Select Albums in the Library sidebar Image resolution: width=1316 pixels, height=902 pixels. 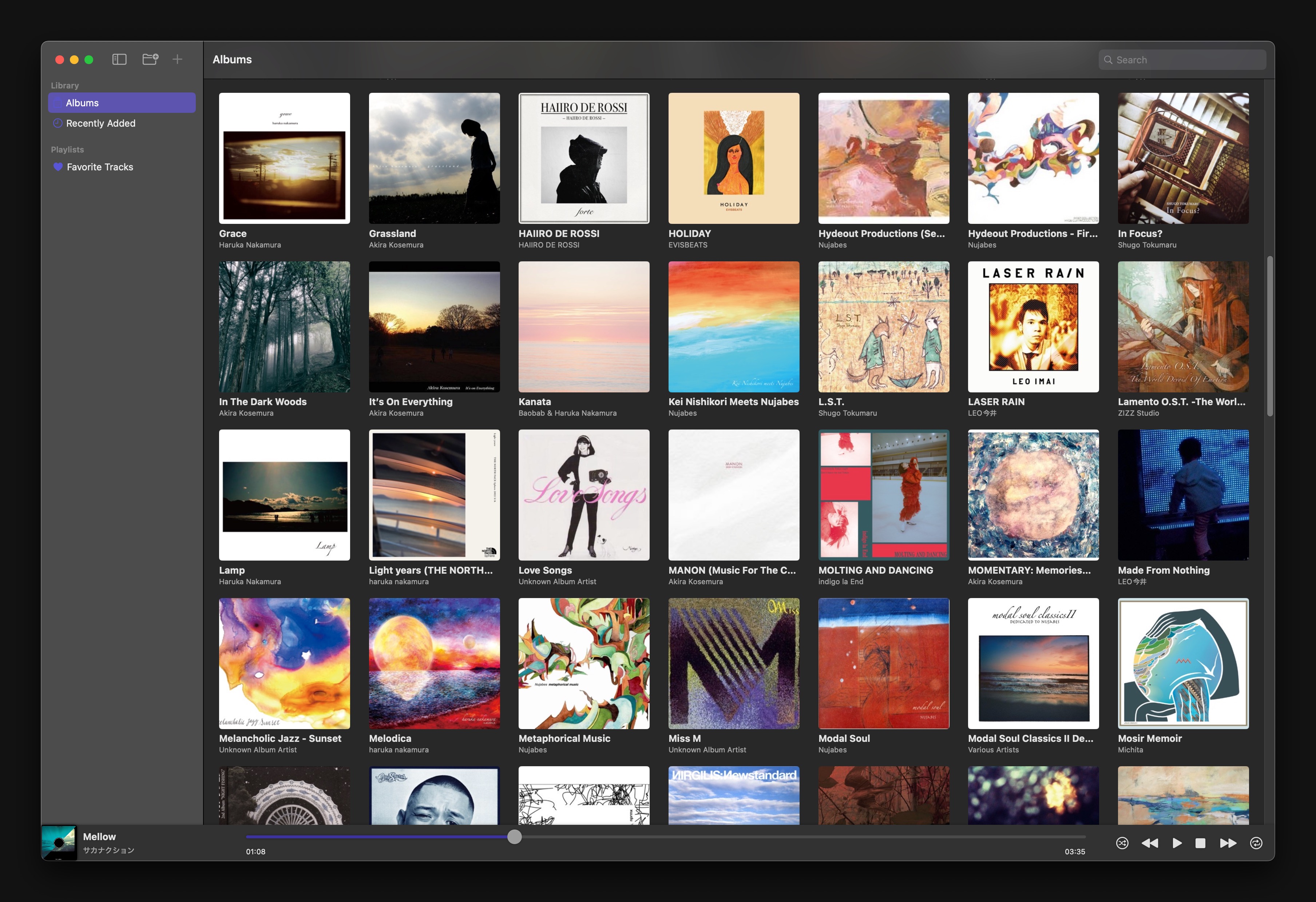click(x=122, y=103)
